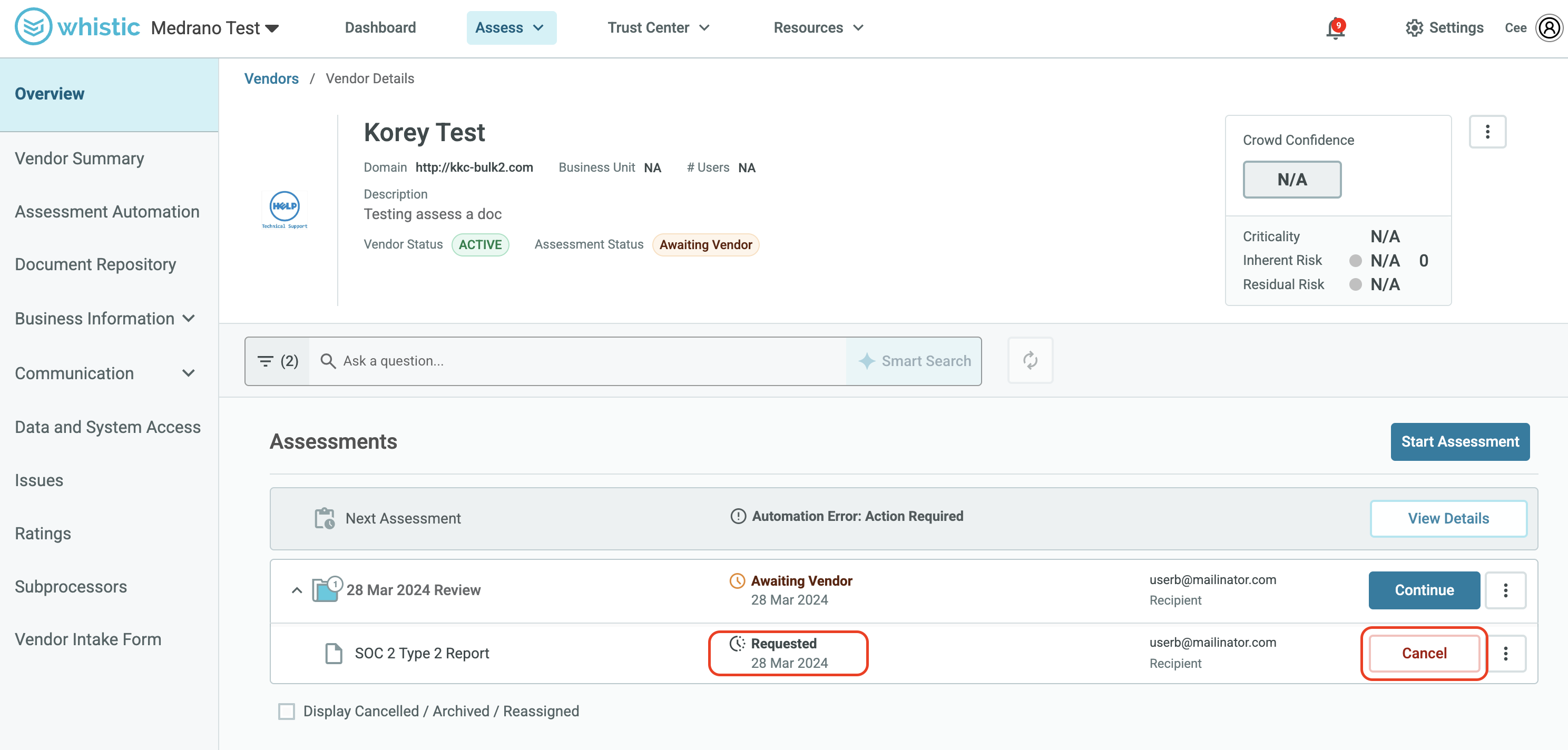Open the notifications bell

coord(1335,28)
